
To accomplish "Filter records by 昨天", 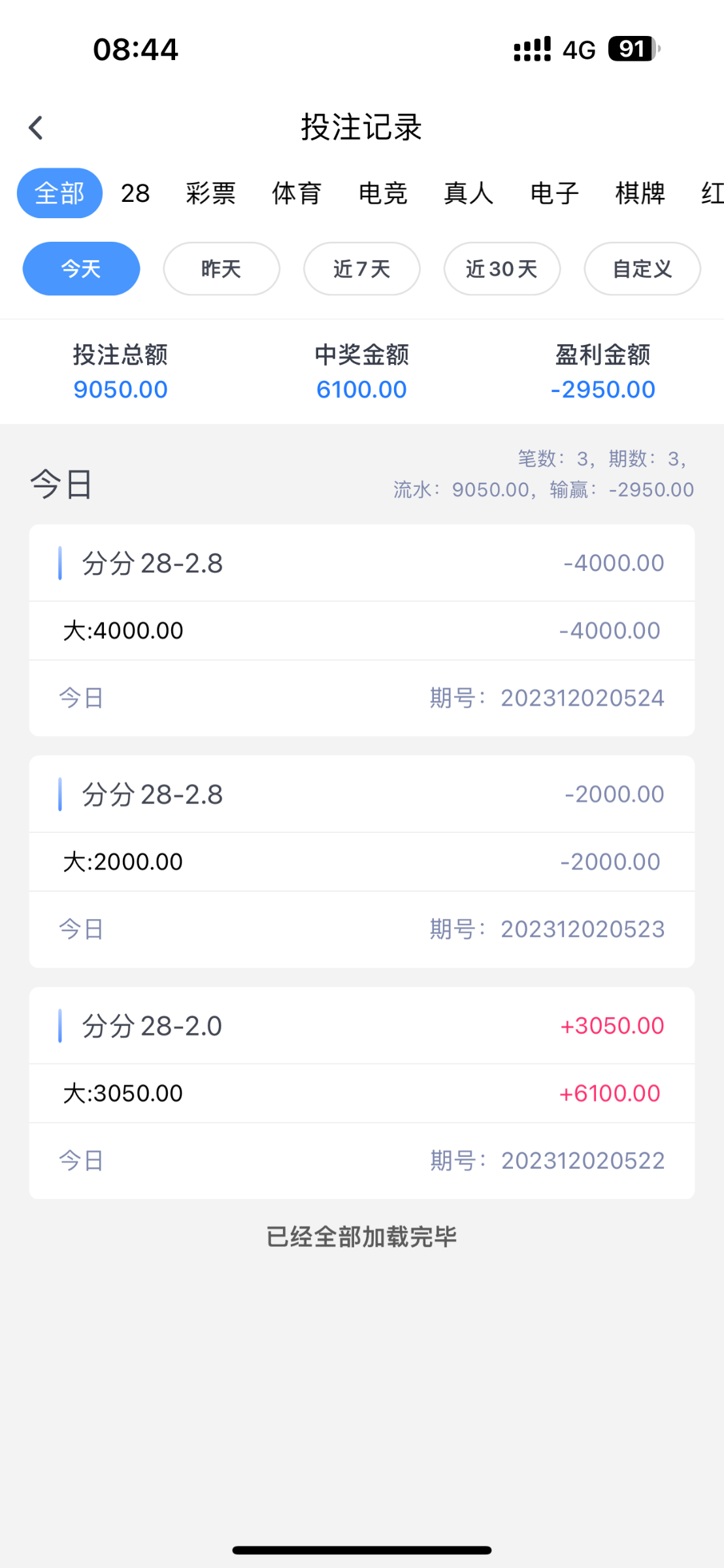I will point(222,269).
